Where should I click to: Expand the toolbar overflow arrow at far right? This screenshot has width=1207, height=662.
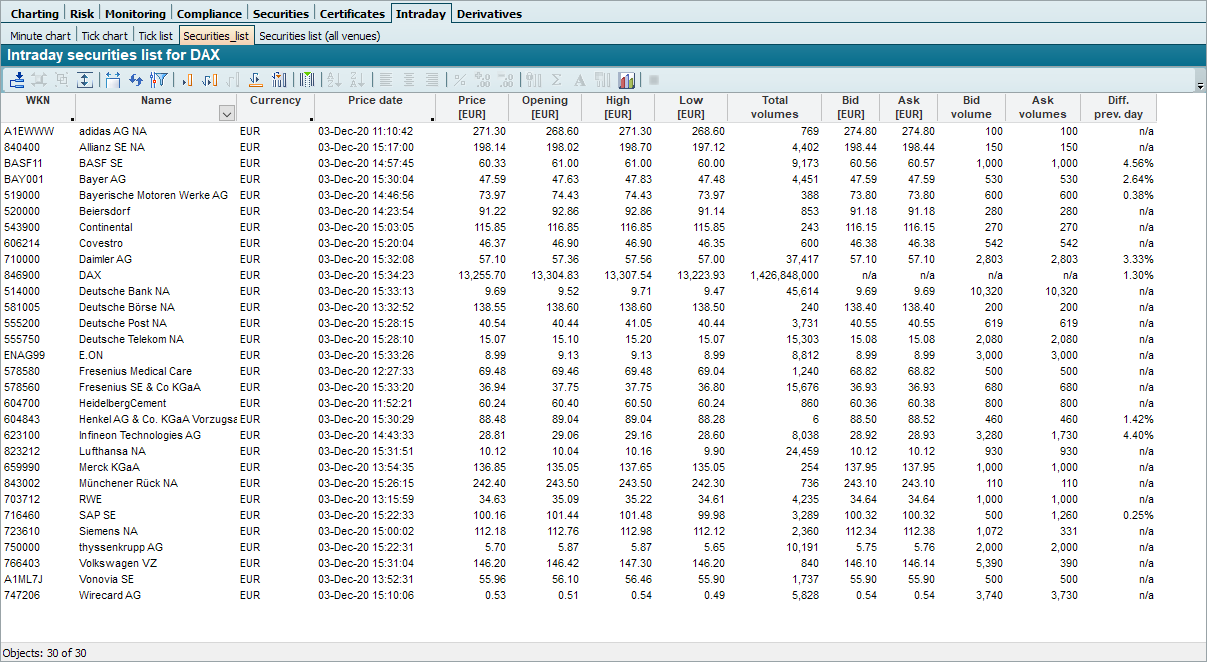click(1200, 87)
